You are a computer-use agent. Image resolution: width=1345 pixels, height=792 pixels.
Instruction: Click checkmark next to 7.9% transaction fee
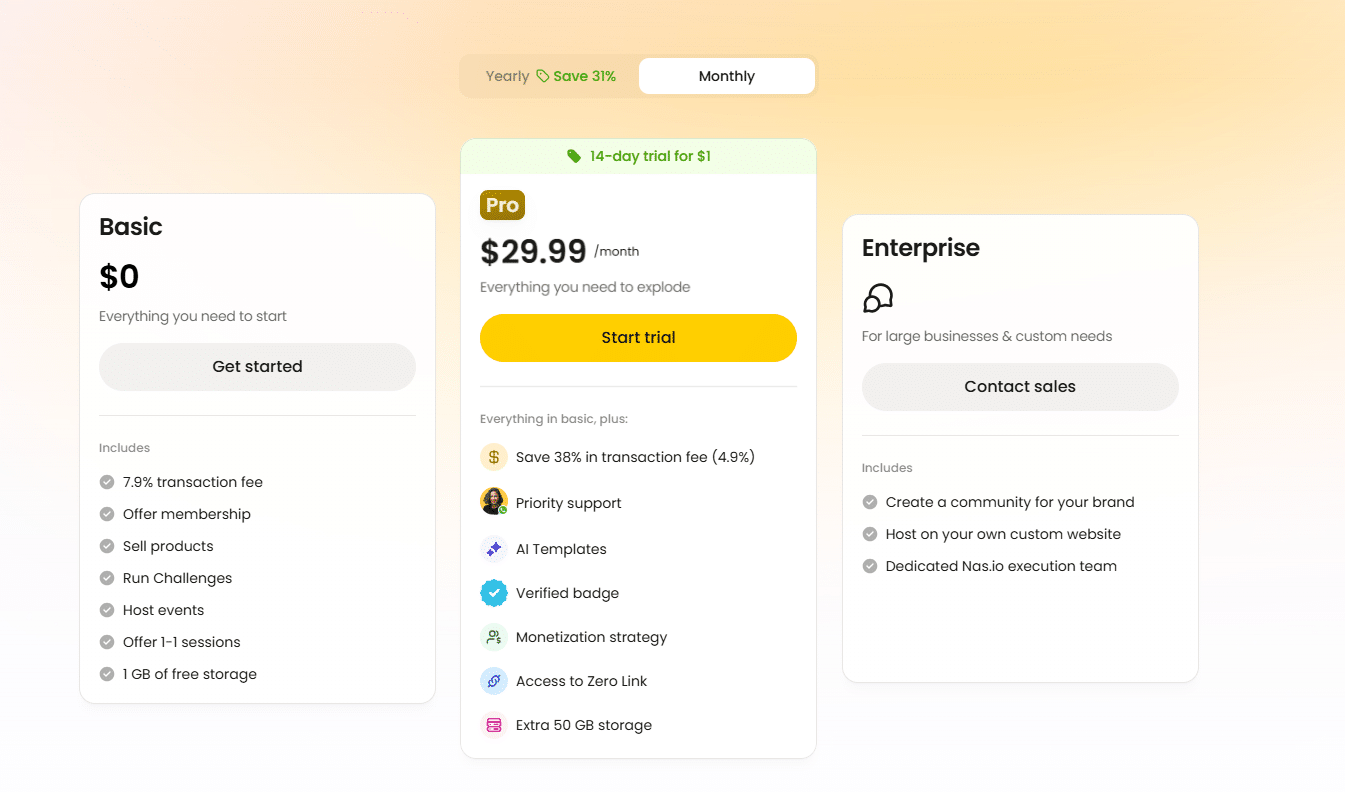pyautogui.click(x=107, y=482)
